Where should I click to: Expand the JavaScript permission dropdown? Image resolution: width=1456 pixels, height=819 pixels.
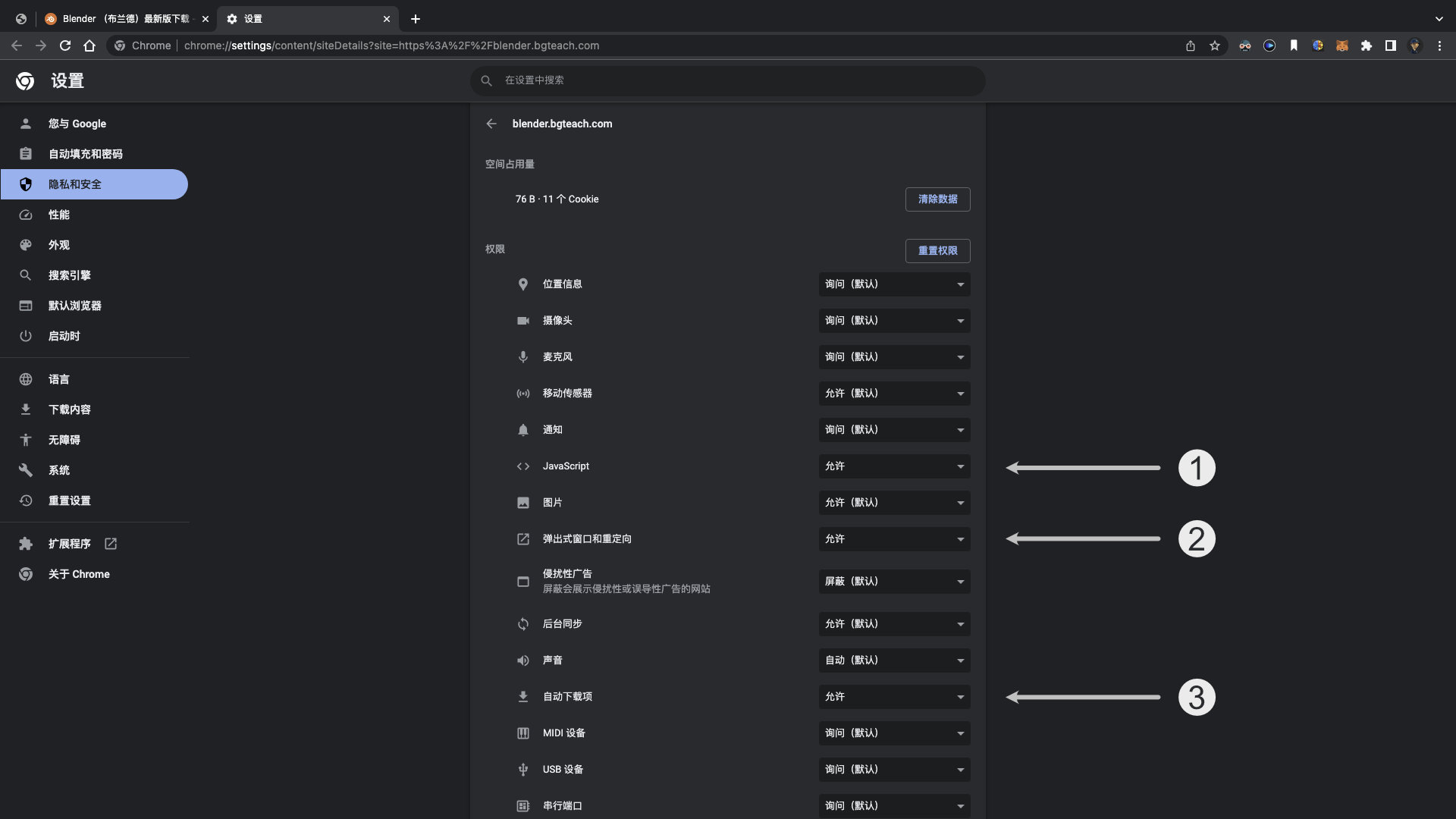(x=894, y=466)
